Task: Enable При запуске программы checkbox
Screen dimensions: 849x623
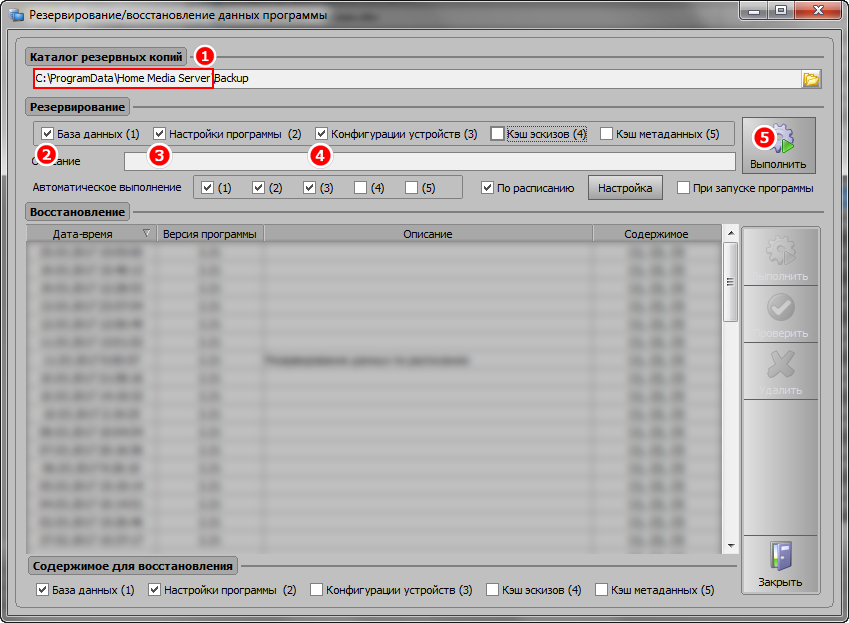Action: [684, 188]
